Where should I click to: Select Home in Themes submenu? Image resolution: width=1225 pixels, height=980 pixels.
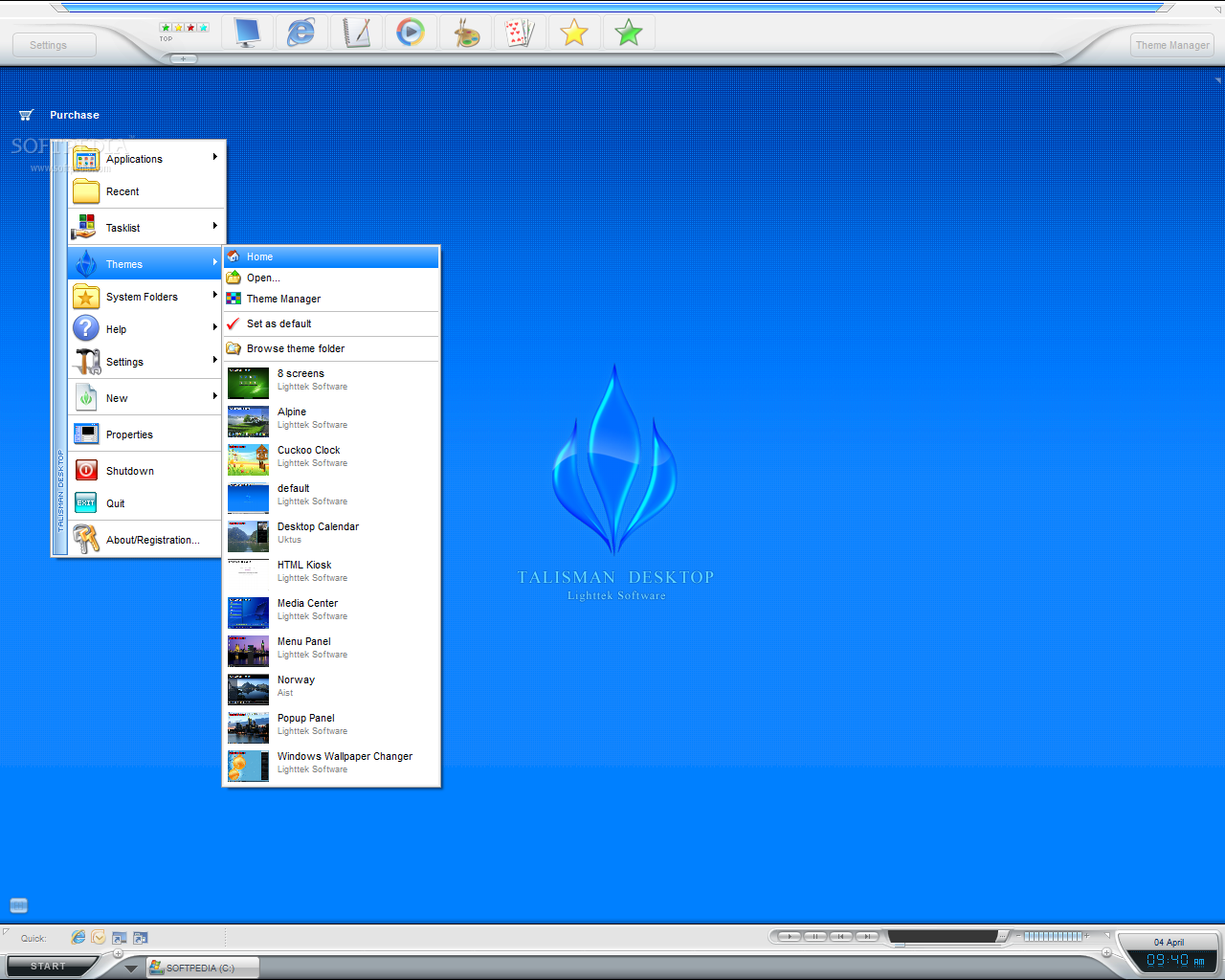[331, 256]
